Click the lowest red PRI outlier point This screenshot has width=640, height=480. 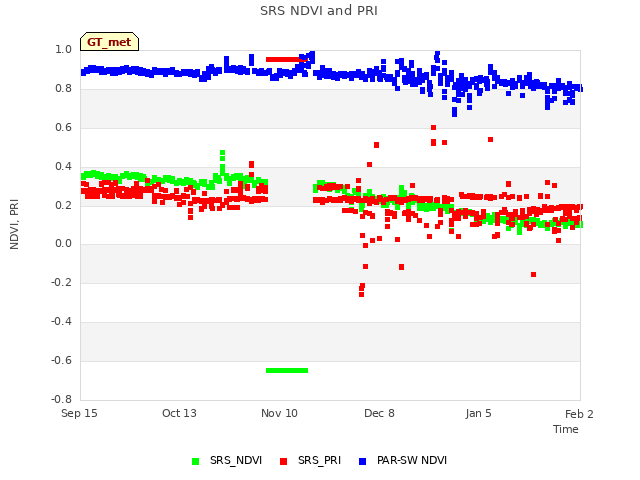pos(361,294)
